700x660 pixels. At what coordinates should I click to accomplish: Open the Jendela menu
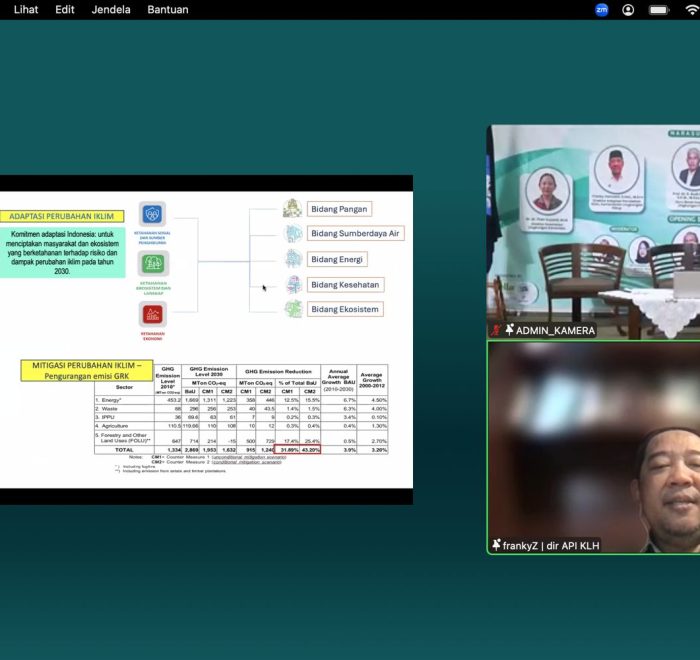(111, 10)
